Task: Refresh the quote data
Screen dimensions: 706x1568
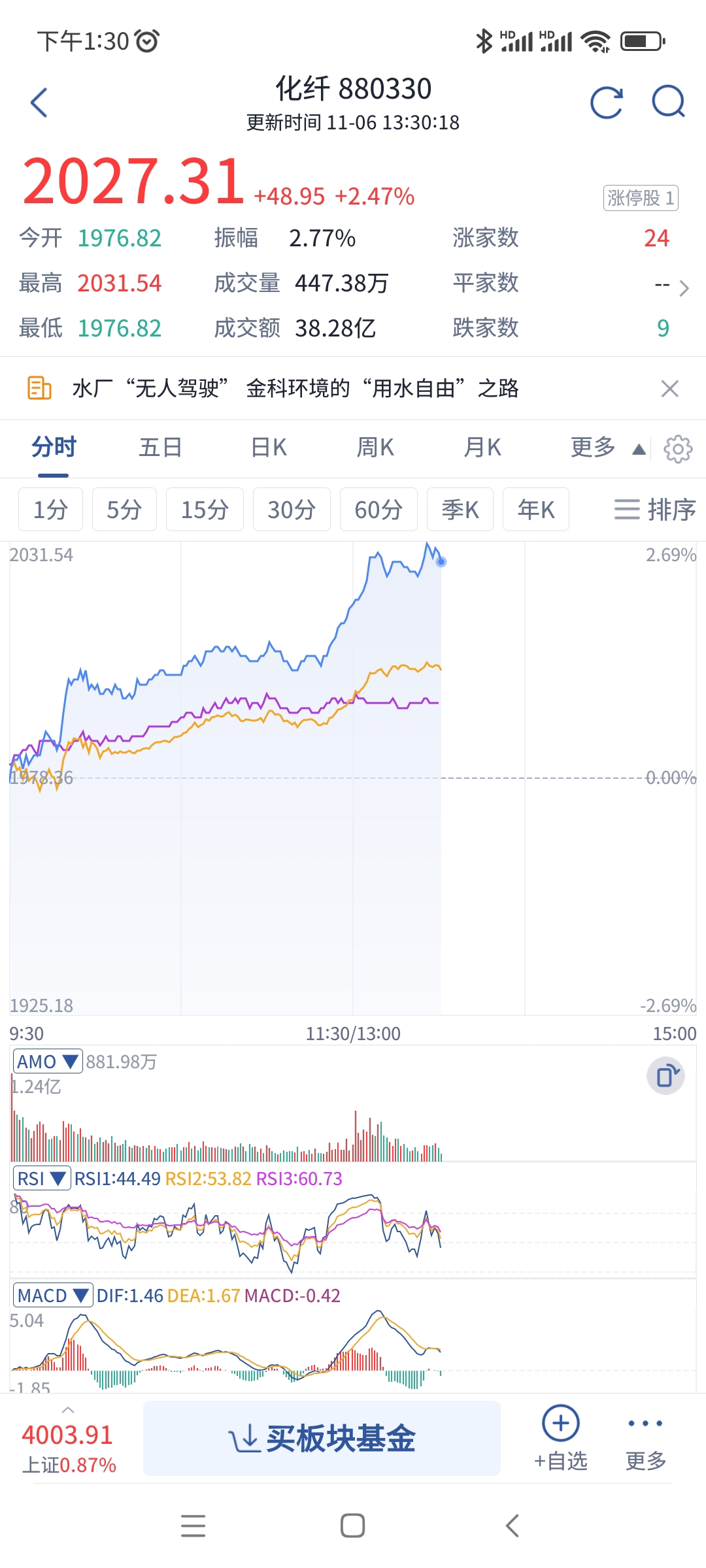Action: pos(606,103)
